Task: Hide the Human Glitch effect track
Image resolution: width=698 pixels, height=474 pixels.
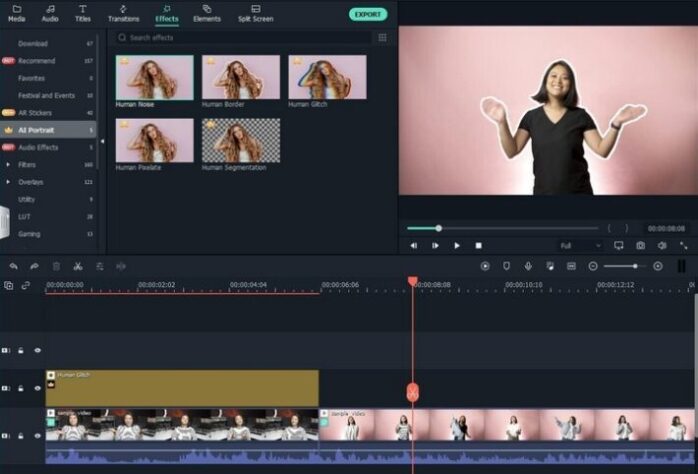Action: tap(38, 388)
